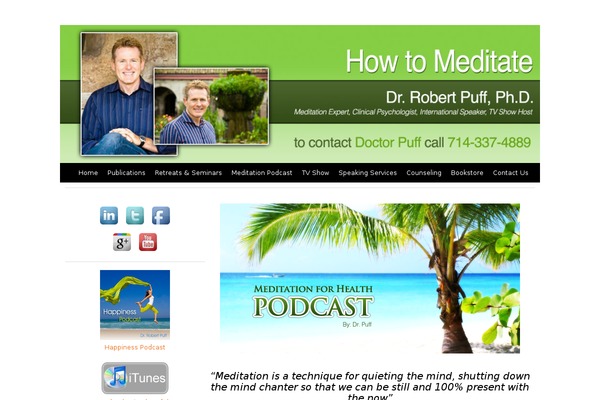Click Contact Us in navigation bar
Image resolution: width=600 pixels, height=400 pixels.
[x=510, y=173]
